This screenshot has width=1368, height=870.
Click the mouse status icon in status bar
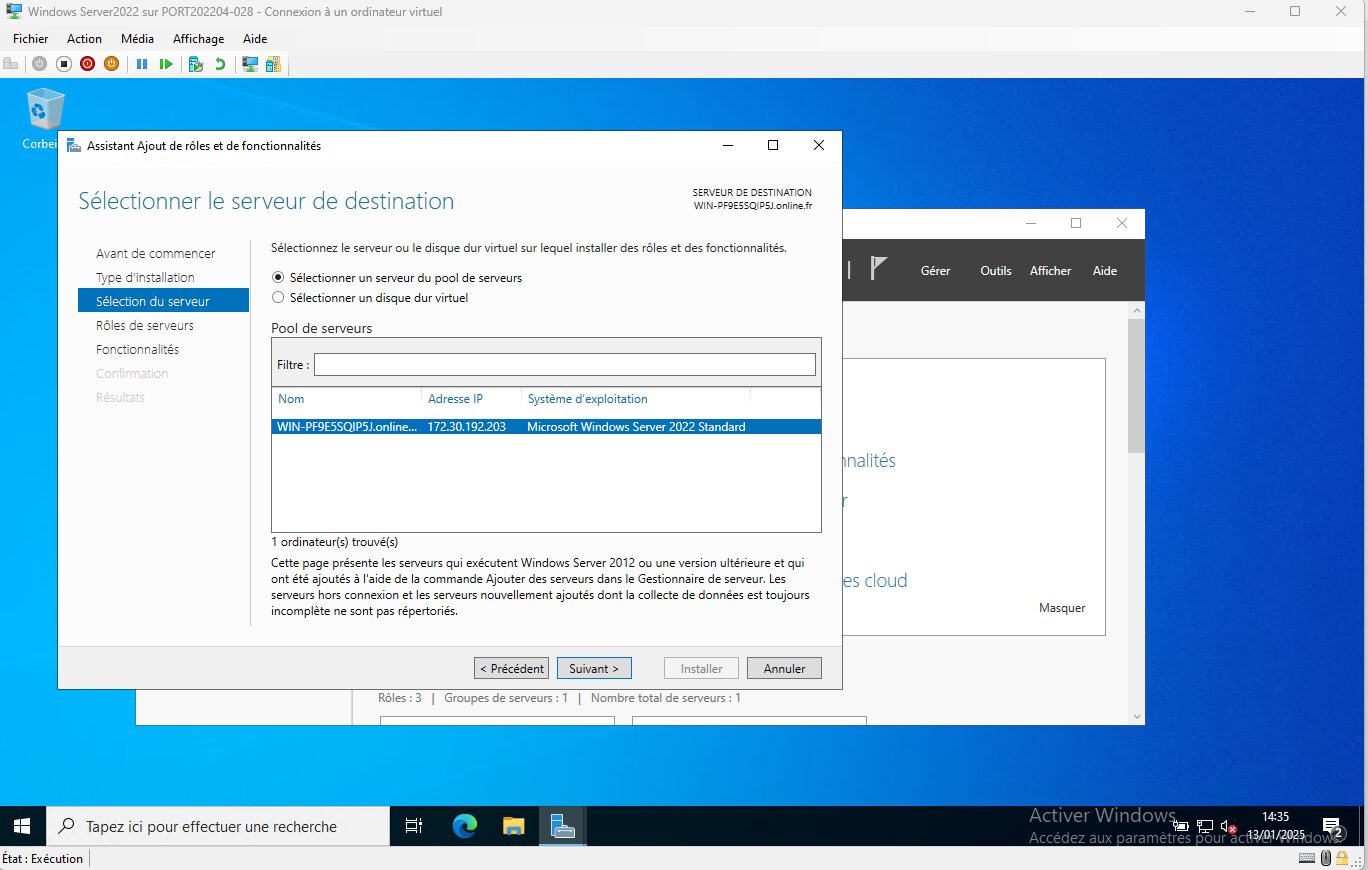[x=1326, y=858]
